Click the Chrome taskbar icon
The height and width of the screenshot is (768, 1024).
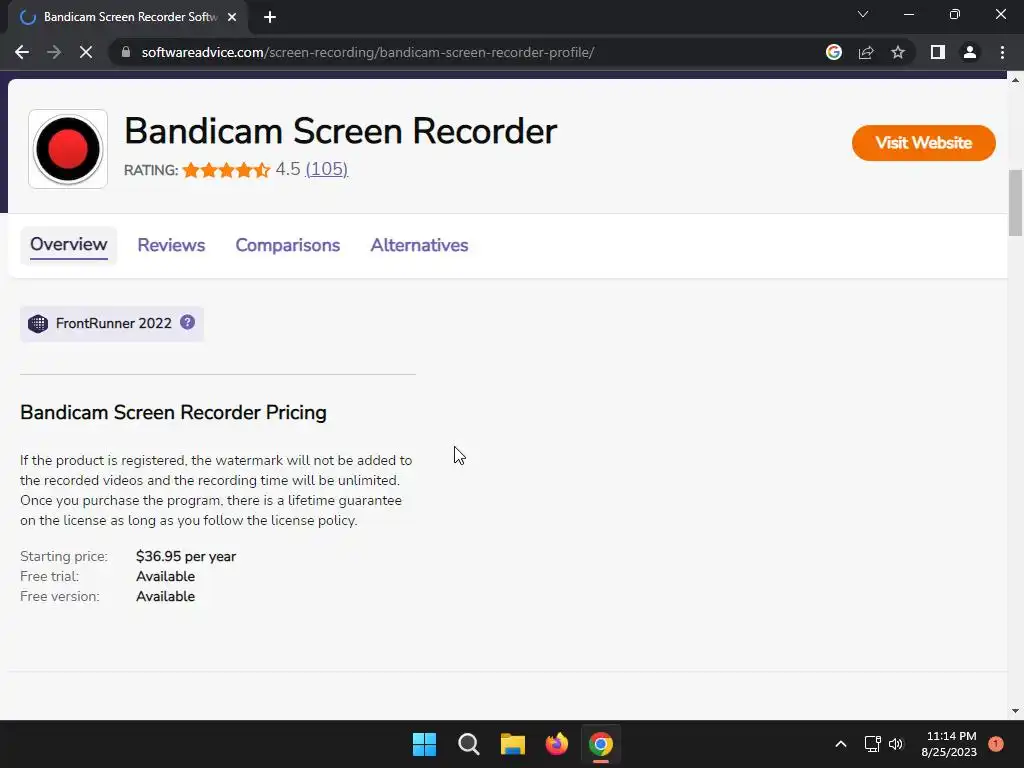click(x=601, y=744)
